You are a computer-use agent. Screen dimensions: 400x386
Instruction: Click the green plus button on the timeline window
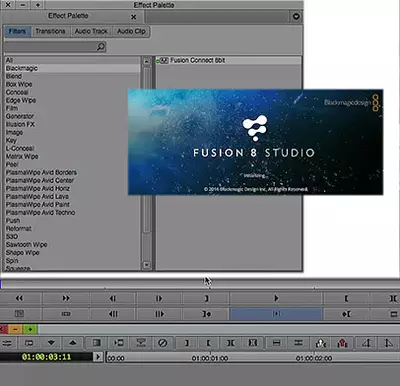click(x=30, y=329)
